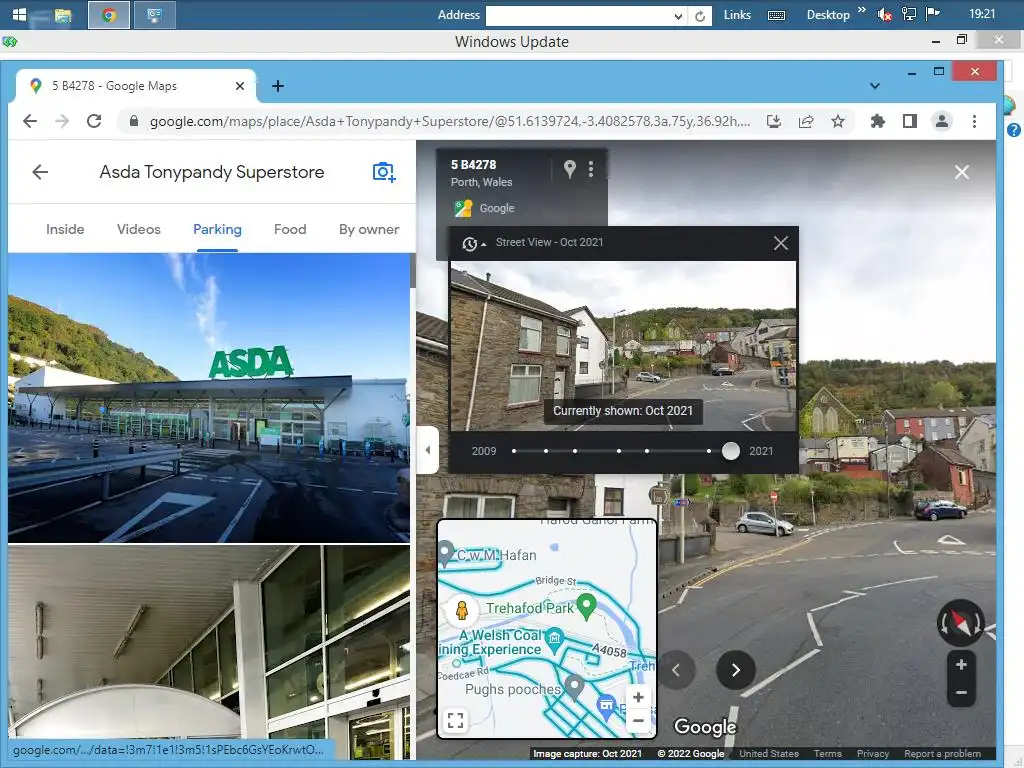Go back from Asda Tonypandy Superstore photos
The height and width of the screenshot is (768, 1024).
click(40, 172)
